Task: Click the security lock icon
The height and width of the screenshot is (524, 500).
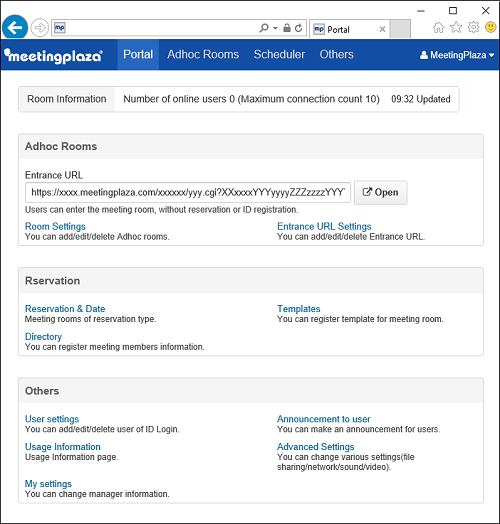Action: (x=287, y=28)
